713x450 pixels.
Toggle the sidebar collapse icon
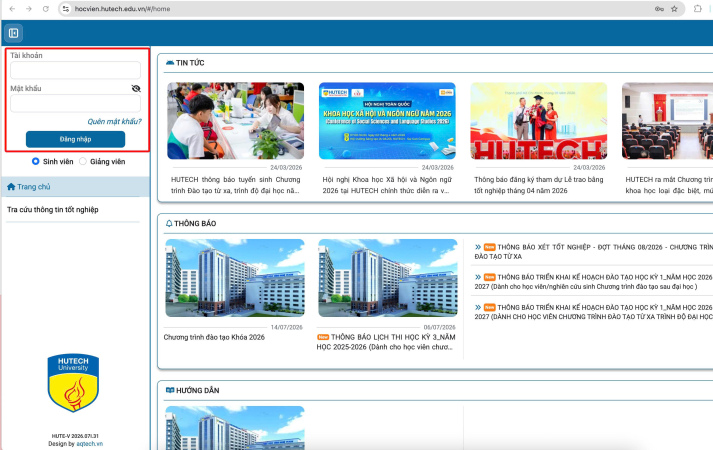[14, 33]
